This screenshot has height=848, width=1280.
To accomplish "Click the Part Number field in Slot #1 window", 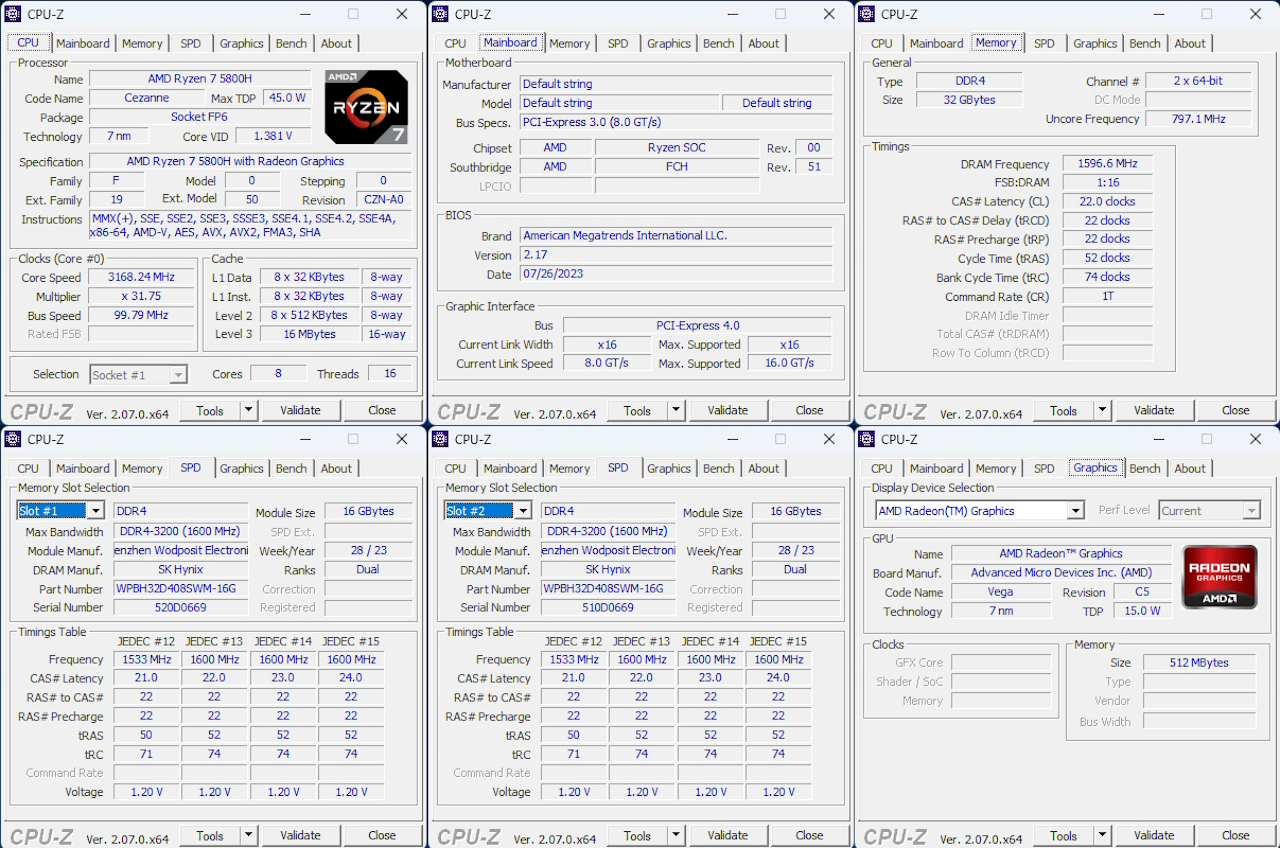I will coord(180,589).
